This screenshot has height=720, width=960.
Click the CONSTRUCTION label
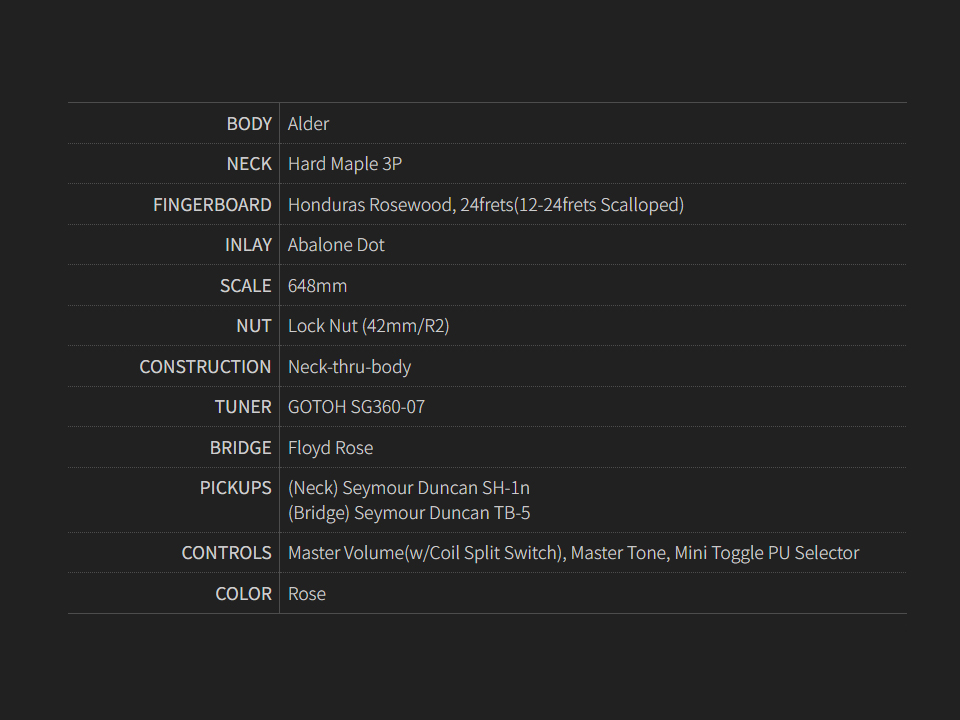(205, 367)
